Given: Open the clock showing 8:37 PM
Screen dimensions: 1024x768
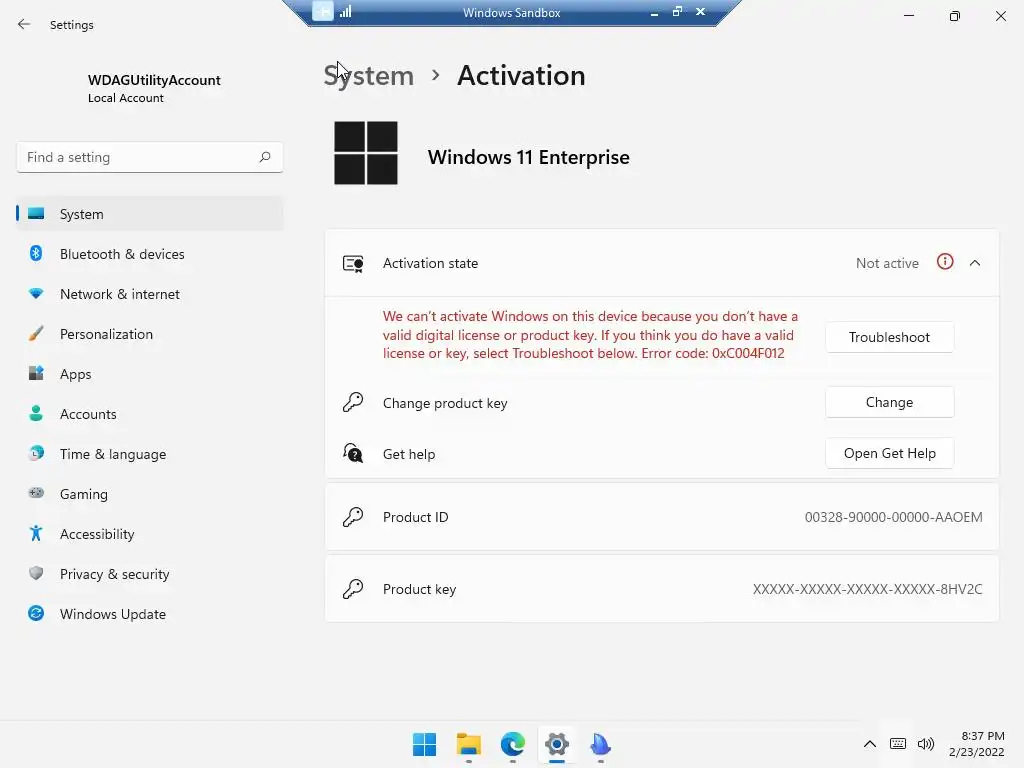Looking at the screenshot, I should coord(976,744).
